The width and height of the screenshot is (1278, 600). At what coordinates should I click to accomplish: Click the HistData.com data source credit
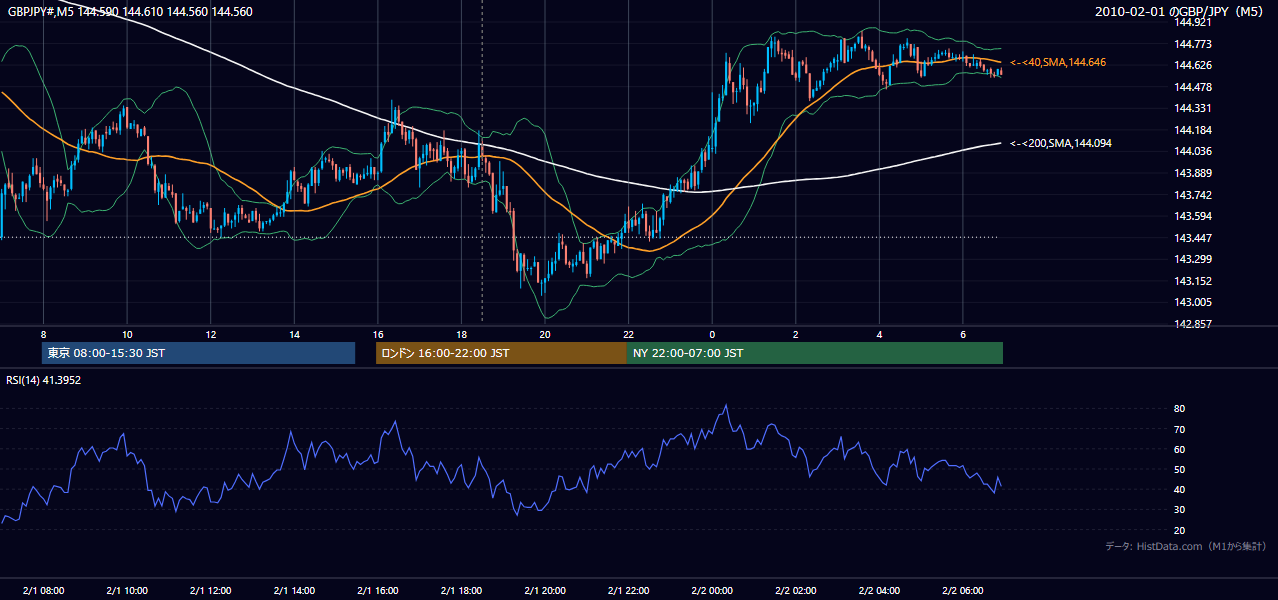(x=1185, y=547)
